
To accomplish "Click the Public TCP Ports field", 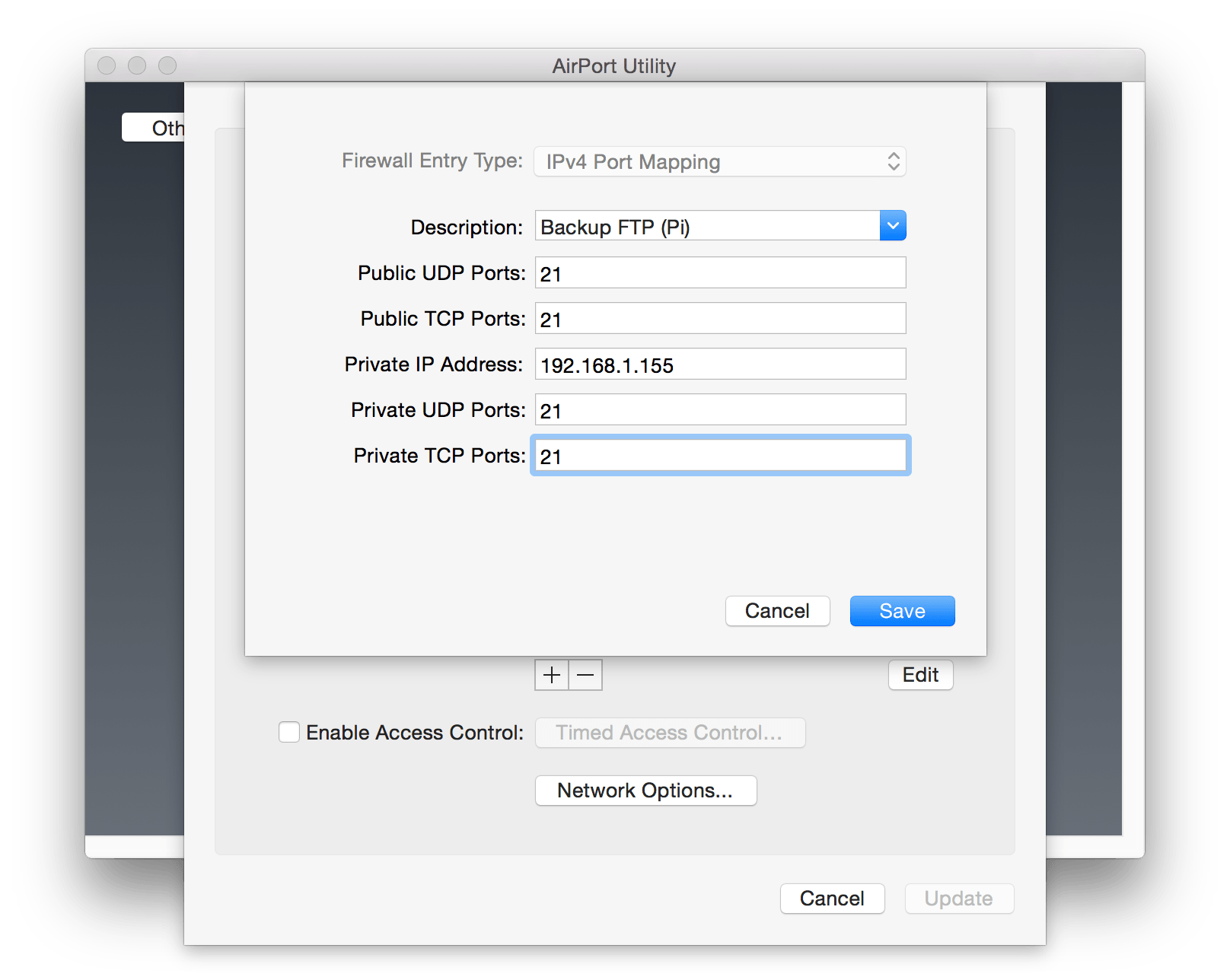I will 720,318.
